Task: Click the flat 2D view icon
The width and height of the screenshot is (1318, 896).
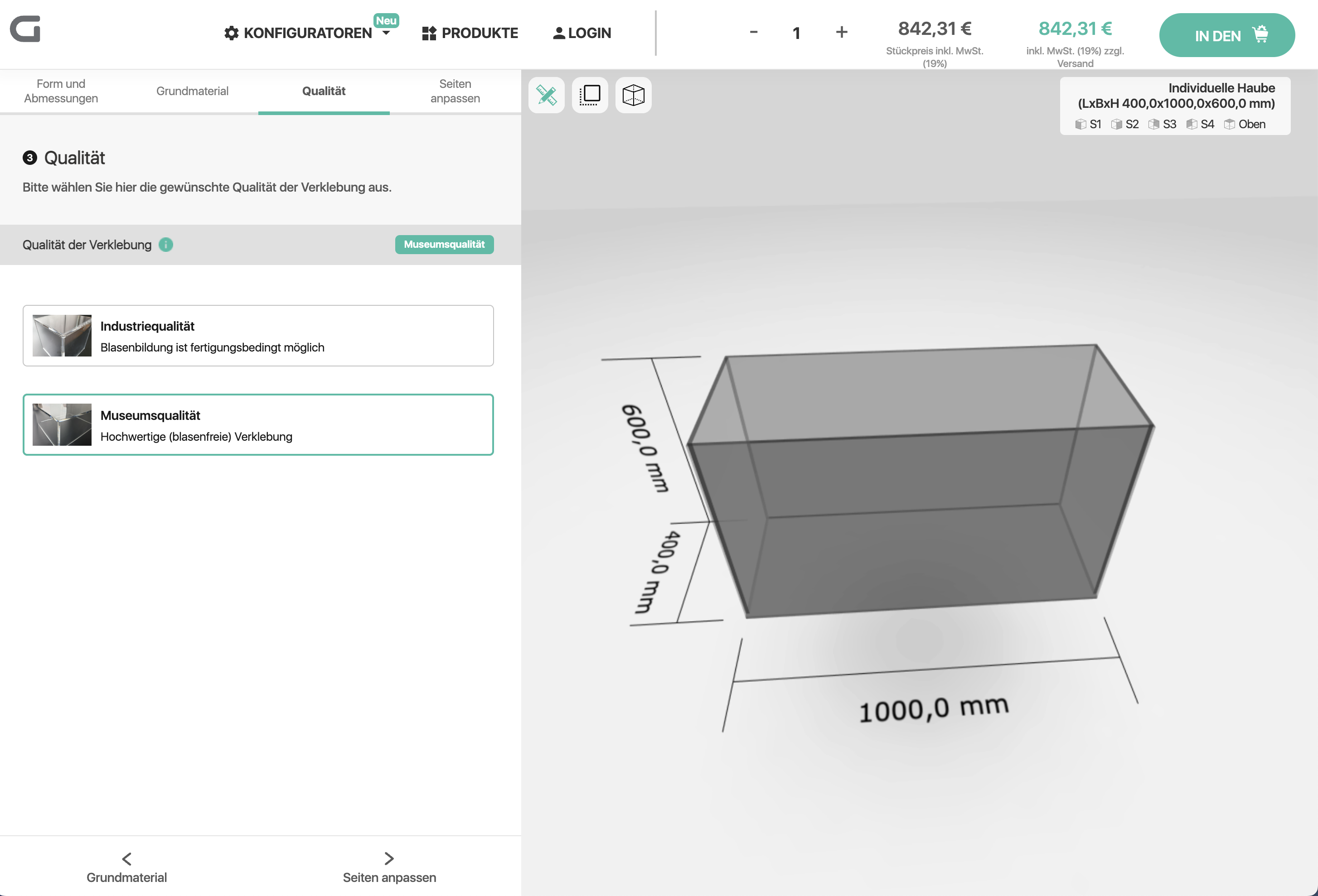Action: pyautogui.click(x=590, y=95)
